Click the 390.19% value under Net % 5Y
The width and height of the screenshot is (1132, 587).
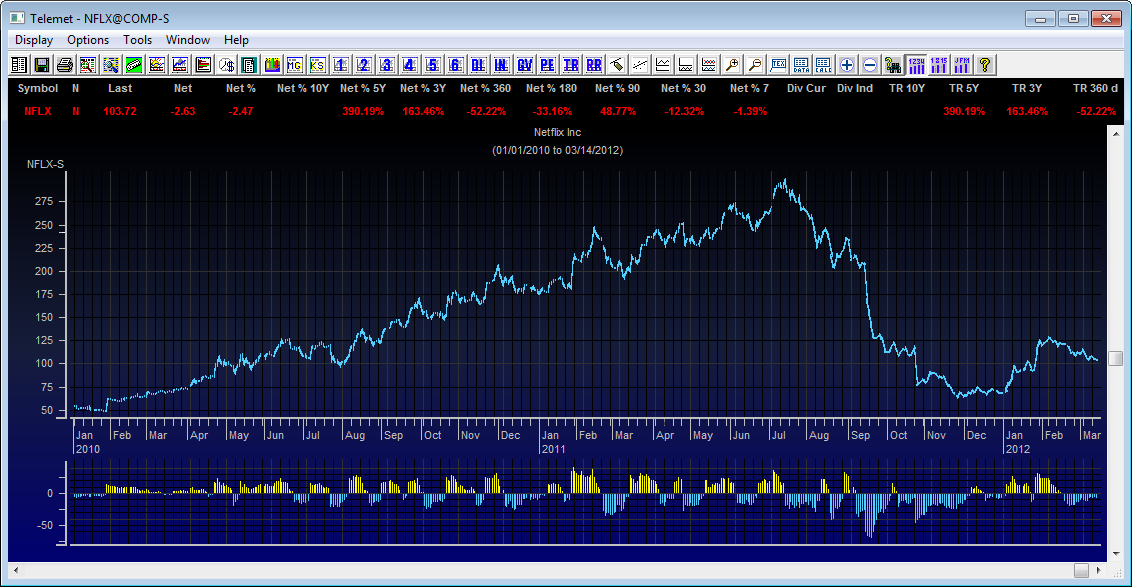363,111
